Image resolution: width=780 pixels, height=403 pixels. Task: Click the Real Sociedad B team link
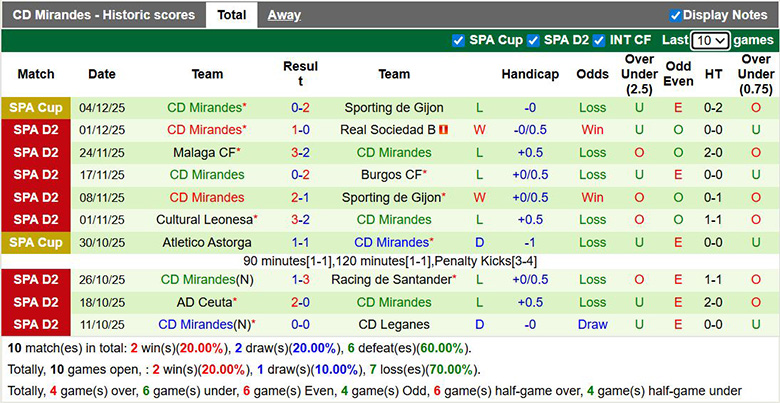(387, 130)
